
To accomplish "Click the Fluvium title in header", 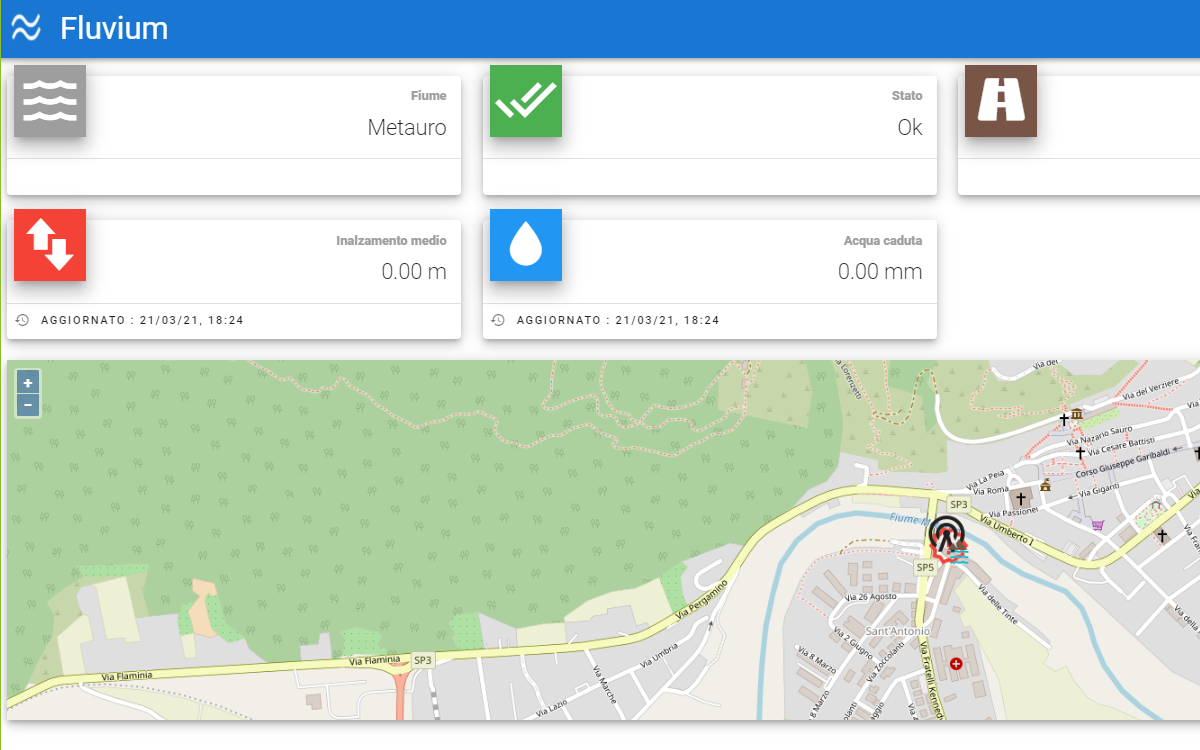I will (114, 28).
